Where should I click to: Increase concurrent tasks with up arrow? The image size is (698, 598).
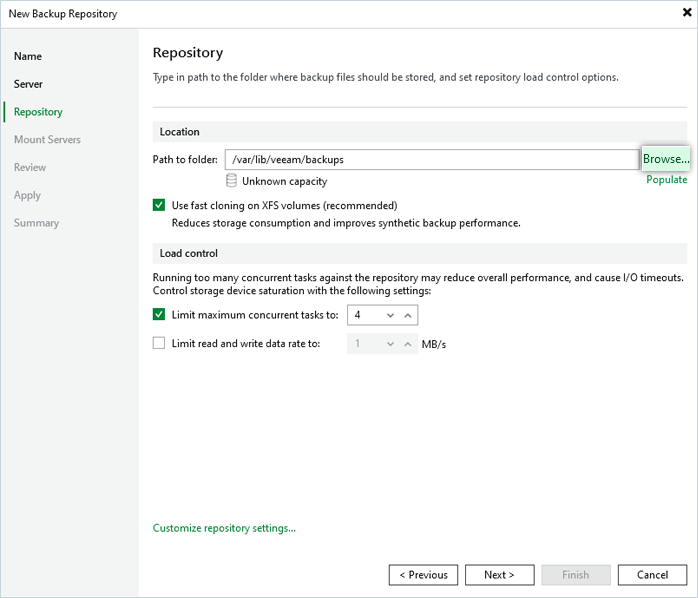coord(407,315)
